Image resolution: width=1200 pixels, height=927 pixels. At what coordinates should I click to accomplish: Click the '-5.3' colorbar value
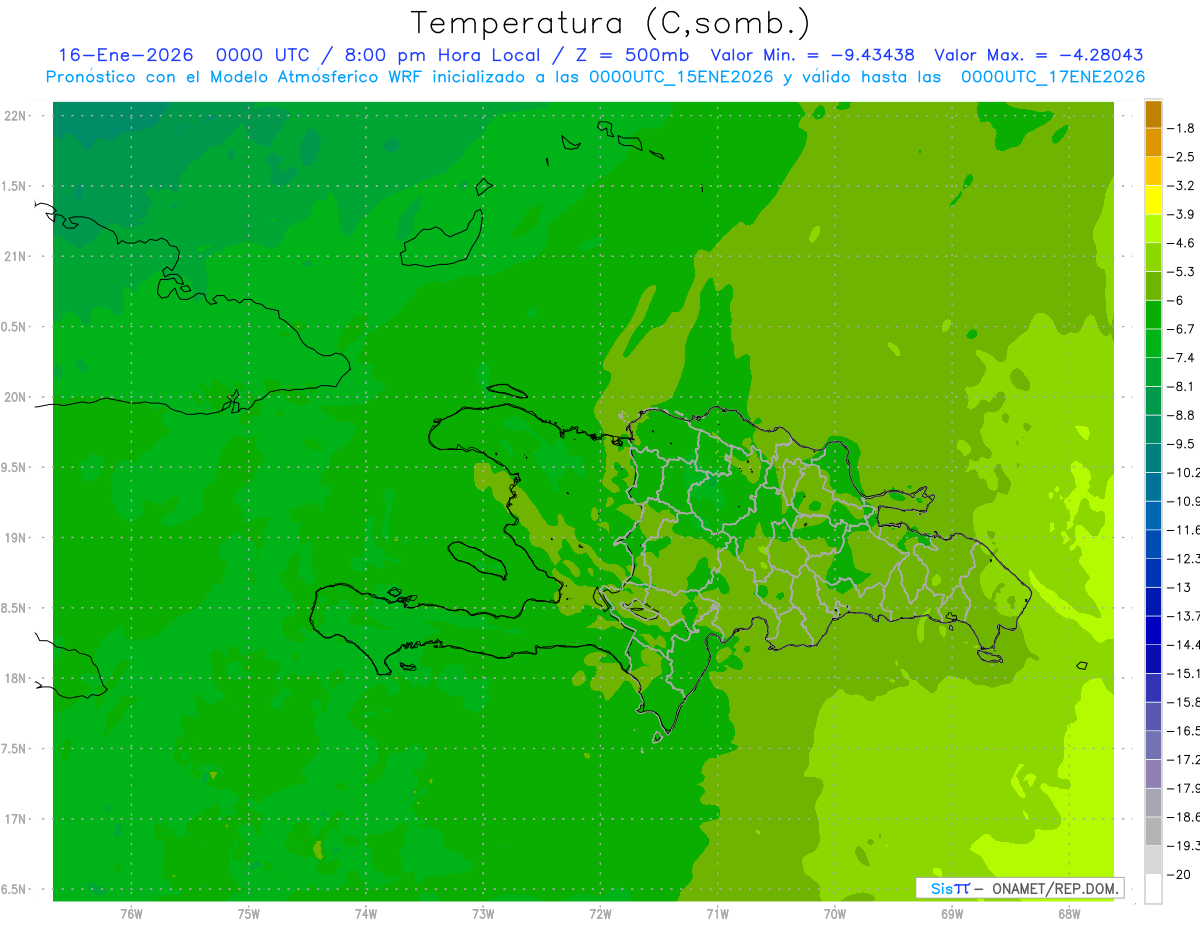[x=1182, y=271]
